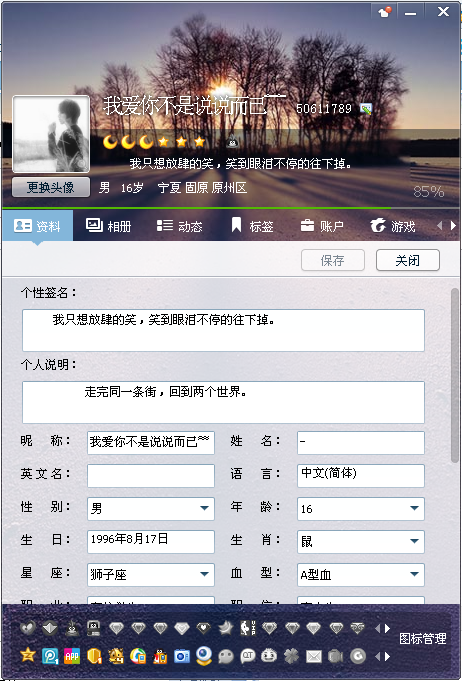Click the QQ game penguin icon
The height and width of the screenshot is (681, 462).
(x=160, y=656)
